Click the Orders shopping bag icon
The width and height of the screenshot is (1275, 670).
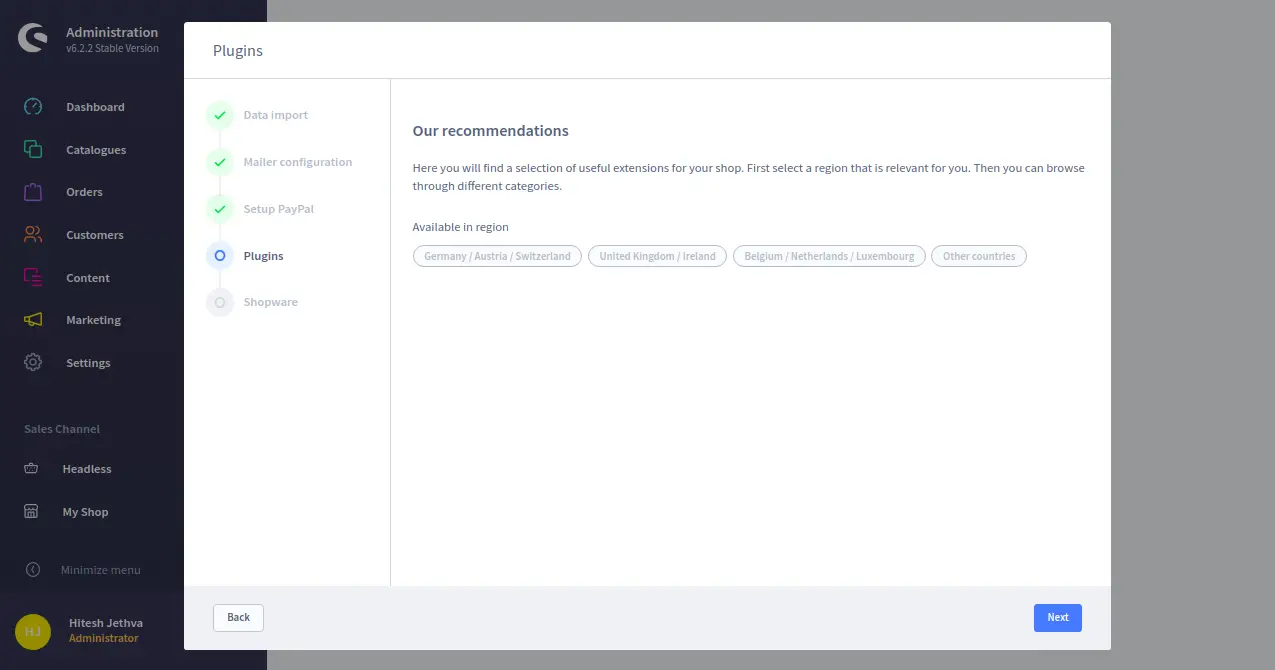coord(33,192)
